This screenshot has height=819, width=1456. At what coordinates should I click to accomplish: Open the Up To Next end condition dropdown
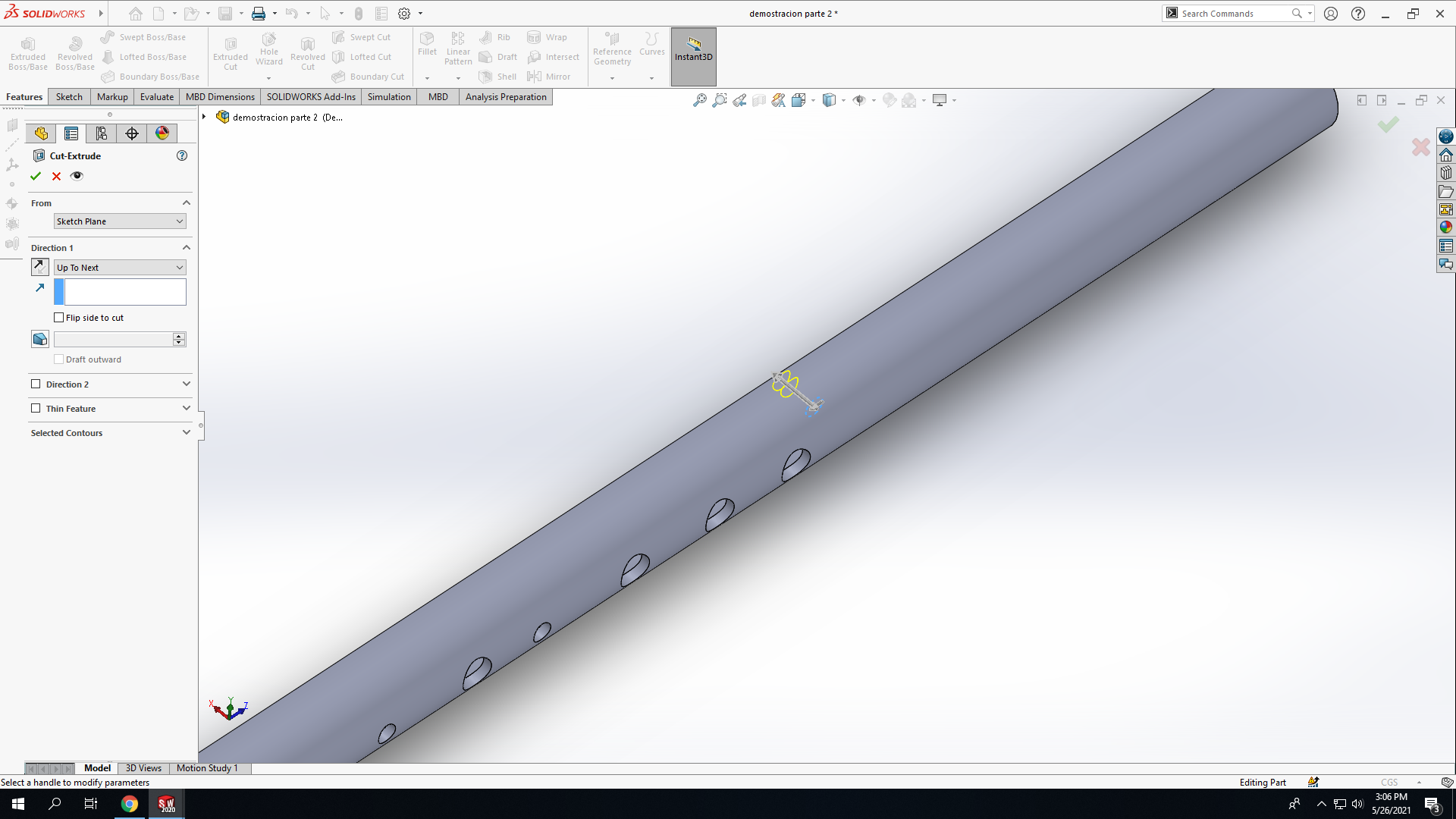[x=120, y=268]
